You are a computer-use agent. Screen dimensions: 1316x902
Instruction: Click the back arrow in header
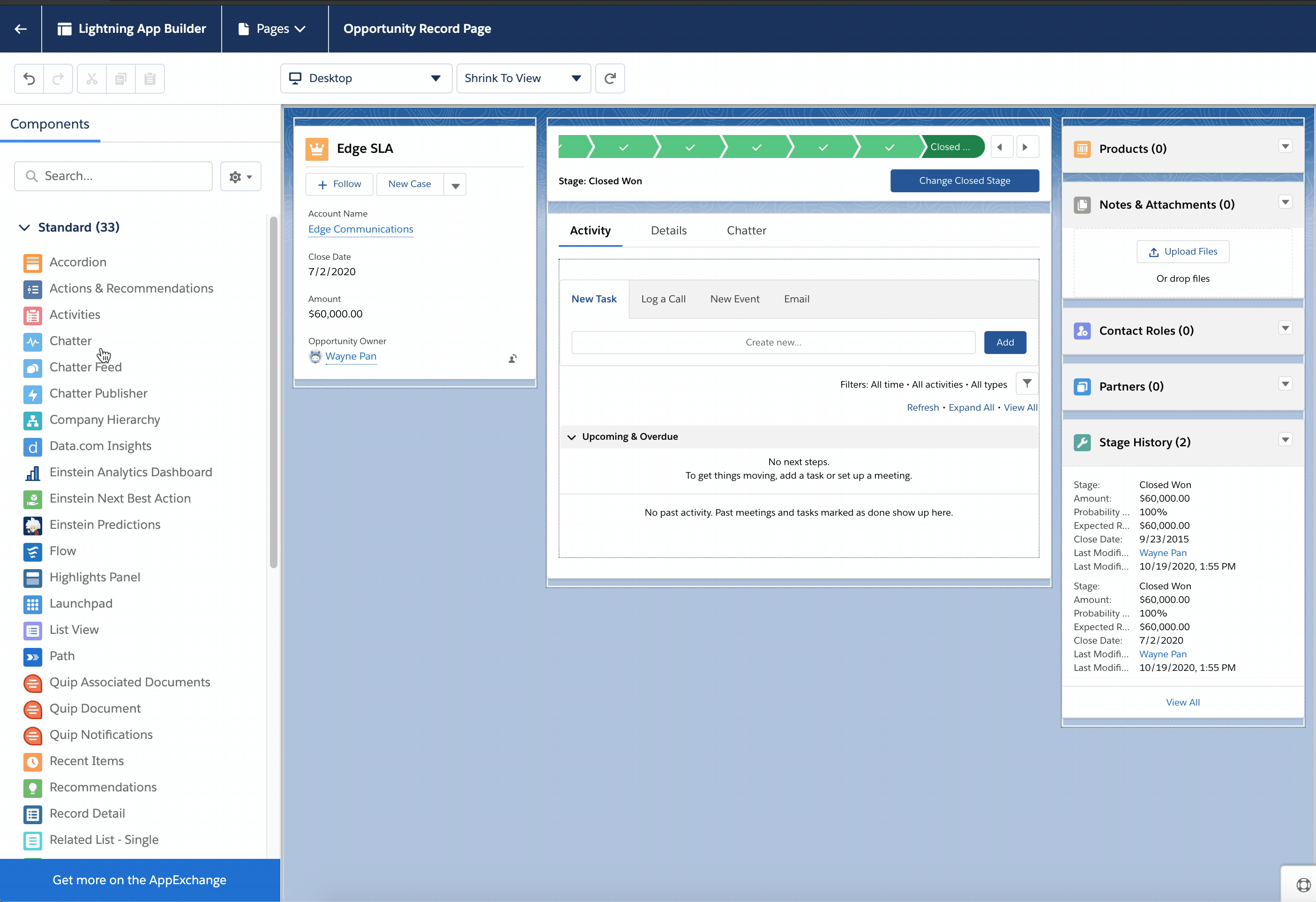(21, 29)
